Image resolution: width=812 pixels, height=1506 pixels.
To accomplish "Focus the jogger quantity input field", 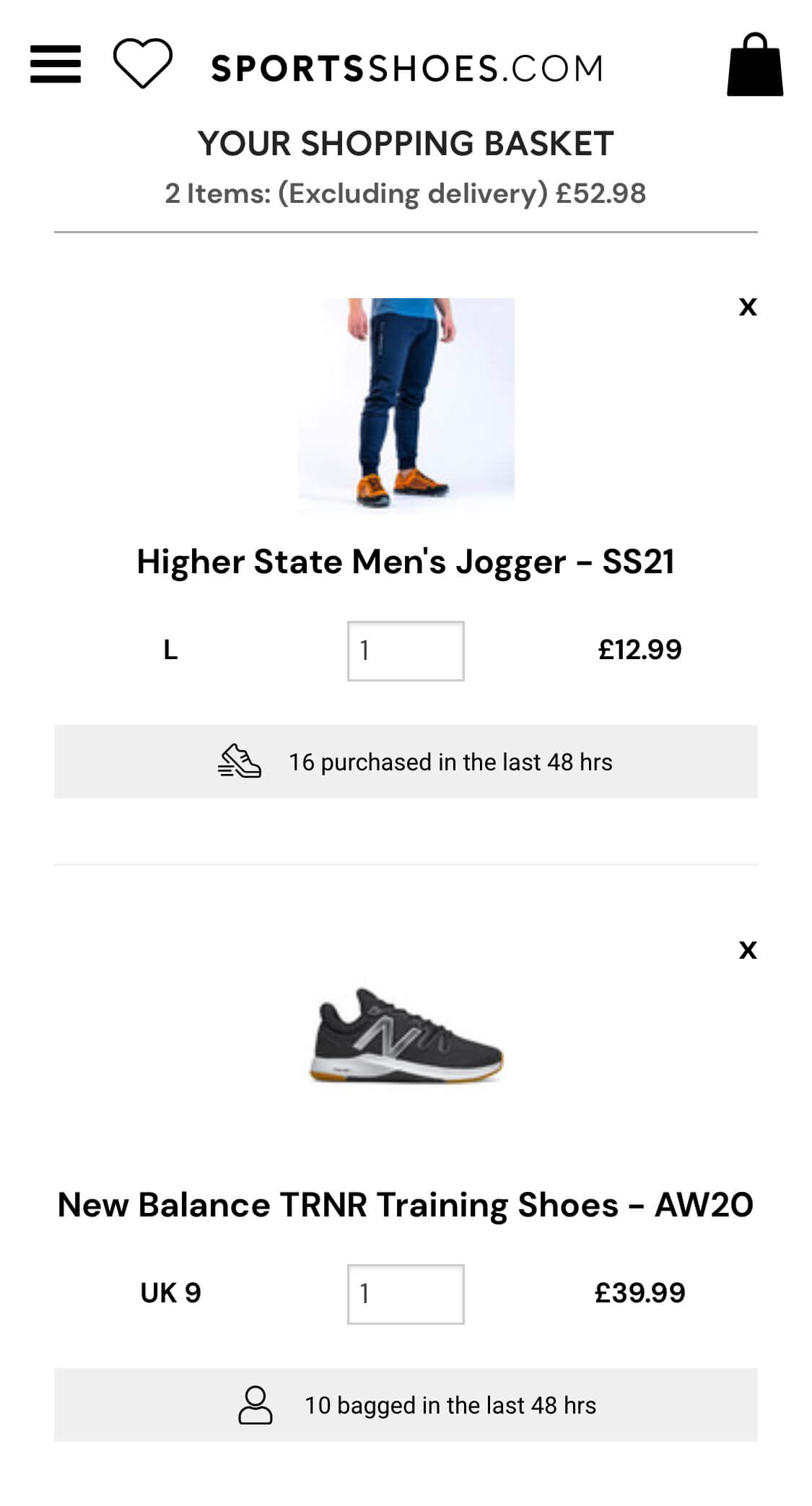I will pos(406,650).
